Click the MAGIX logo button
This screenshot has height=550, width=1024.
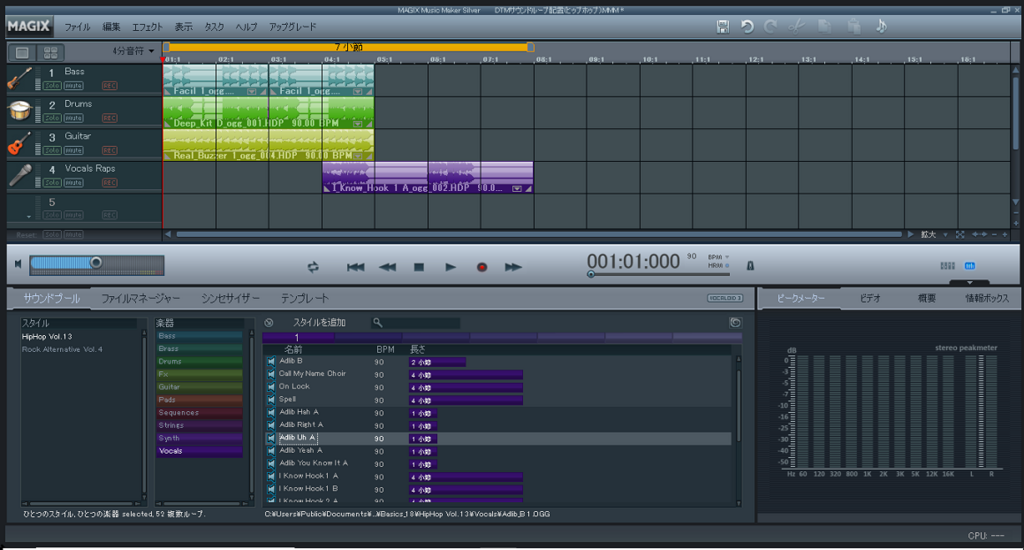[29, 26]
